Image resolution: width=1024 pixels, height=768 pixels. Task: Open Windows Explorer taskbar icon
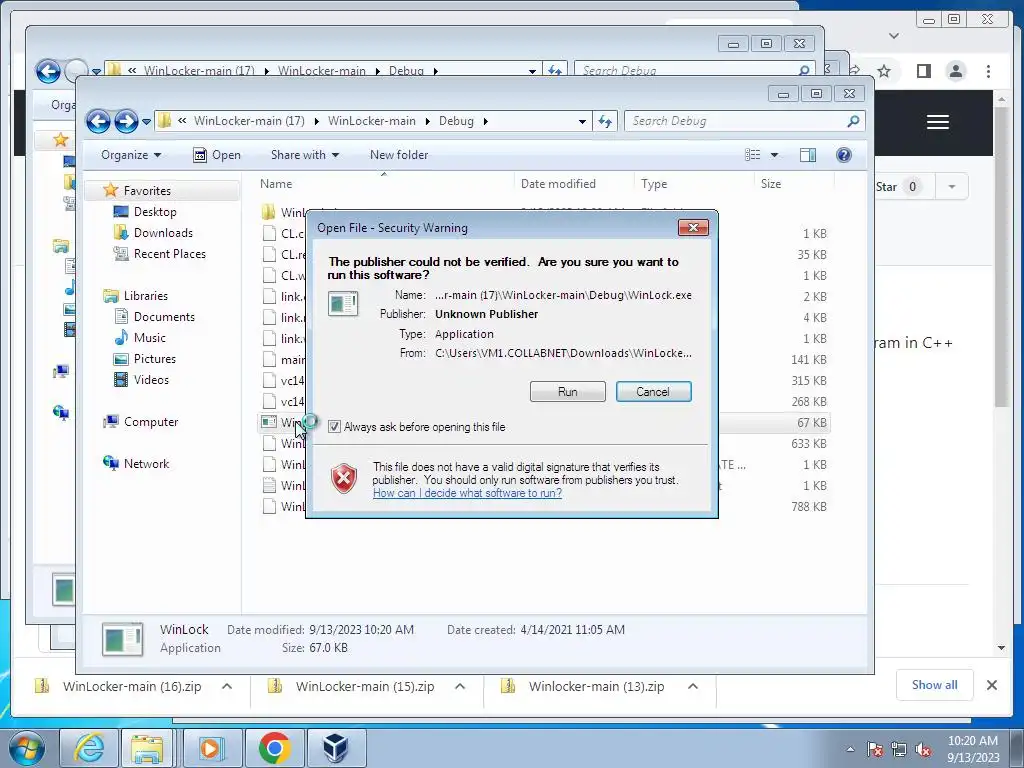pyautogui.click(x=147, y=748)
